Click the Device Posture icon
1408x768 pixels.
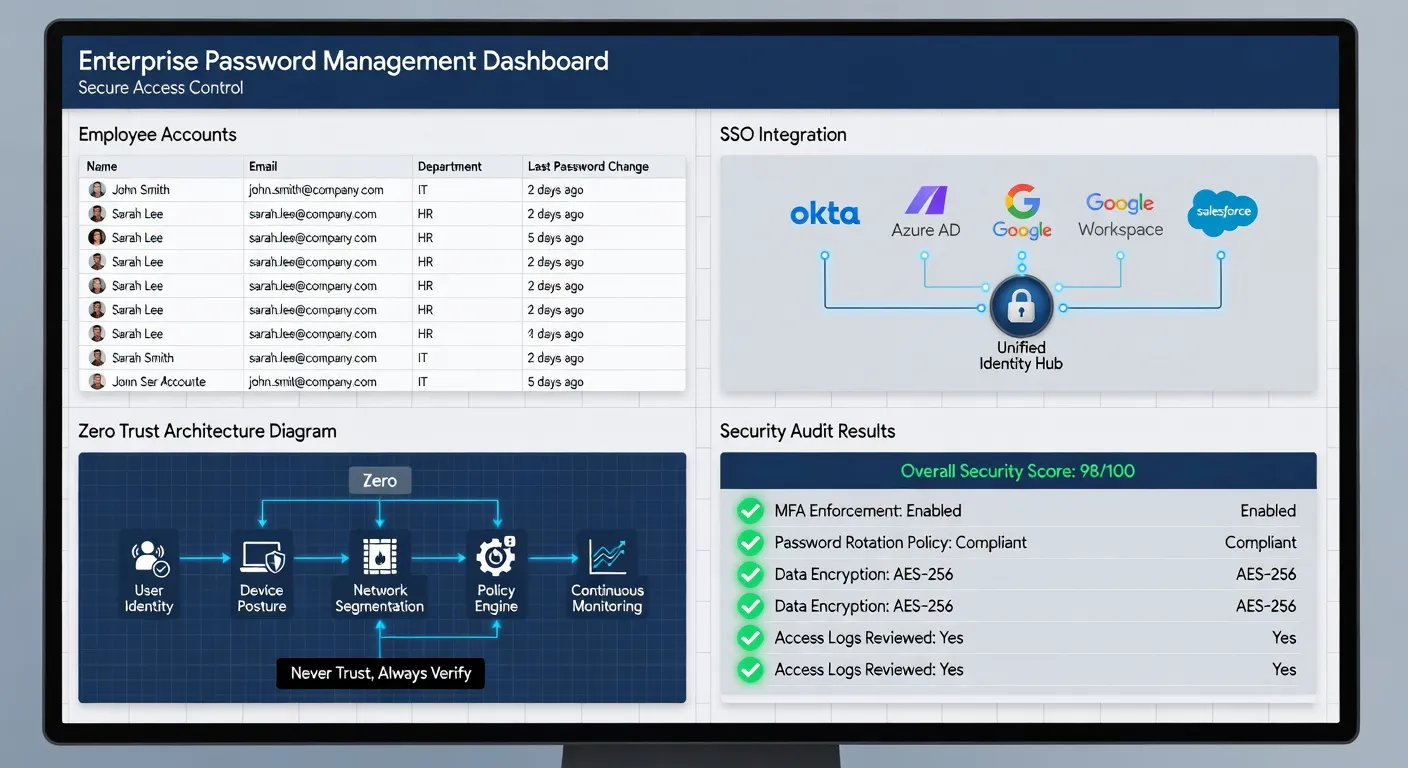pos(262,557)
